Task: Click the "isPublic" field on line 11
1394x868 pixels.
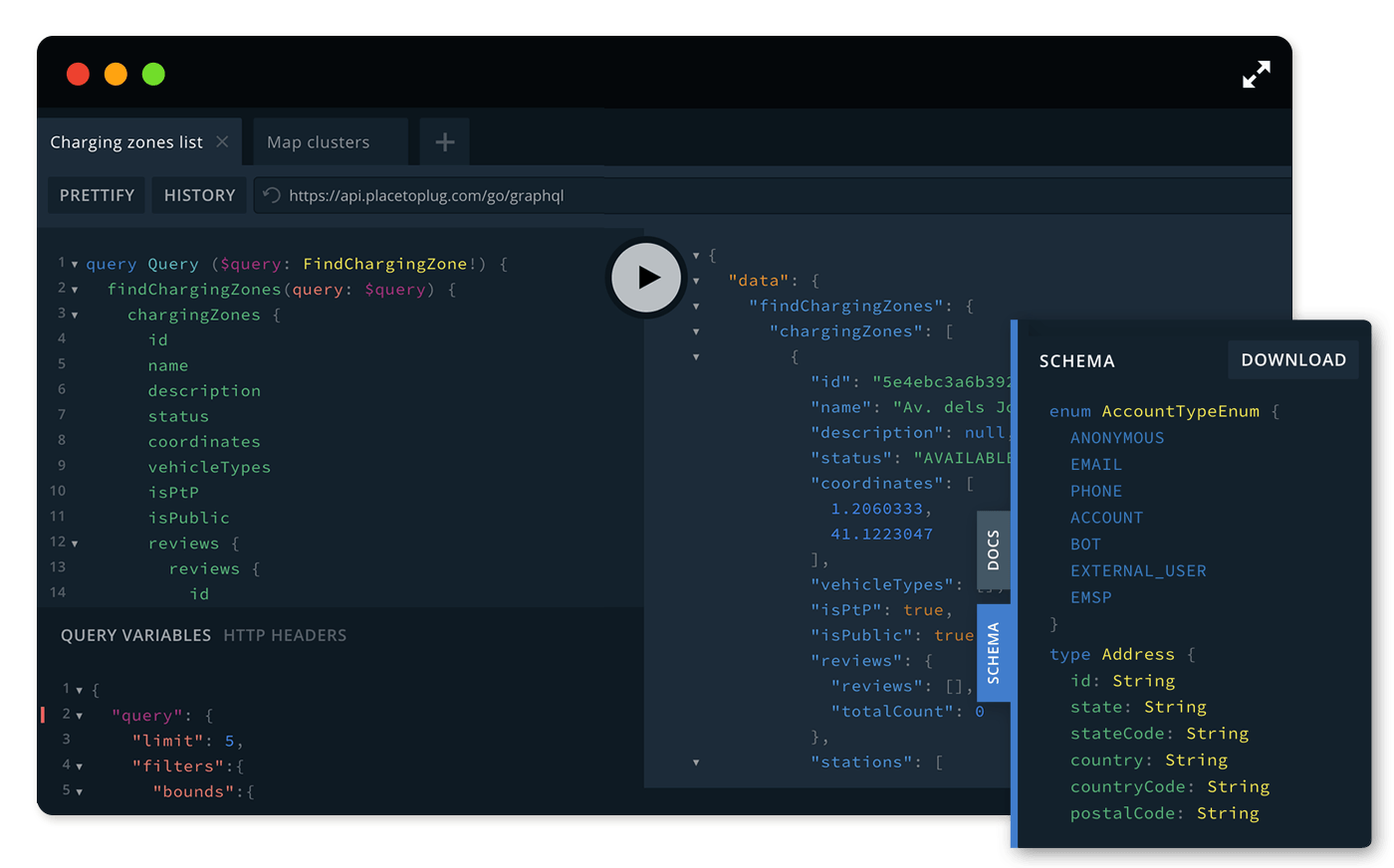Action: click(189, 518)
